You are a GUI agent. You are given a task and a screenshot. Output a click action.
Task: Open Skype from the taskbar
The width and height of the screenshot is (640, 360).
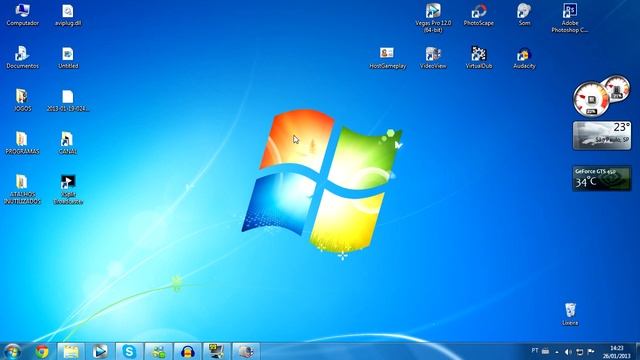pyautogui.click(x=129, y=351)
